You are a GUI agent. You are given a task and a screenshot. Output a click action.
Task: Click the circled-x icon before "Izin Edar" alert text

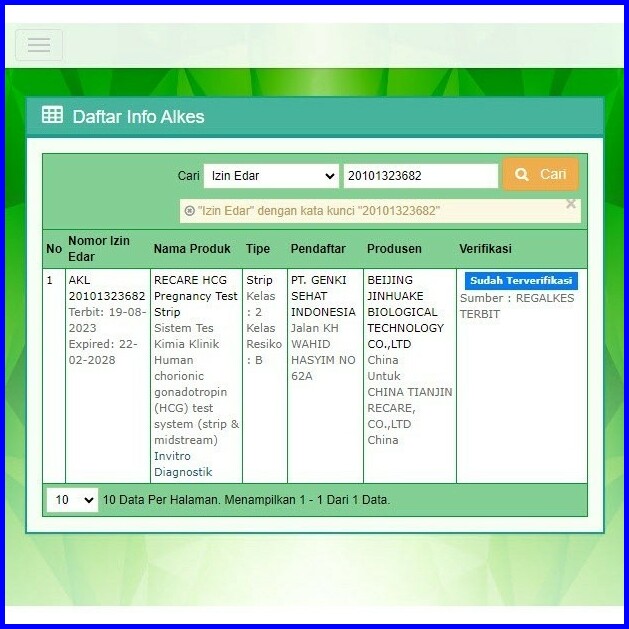[189, 211]
